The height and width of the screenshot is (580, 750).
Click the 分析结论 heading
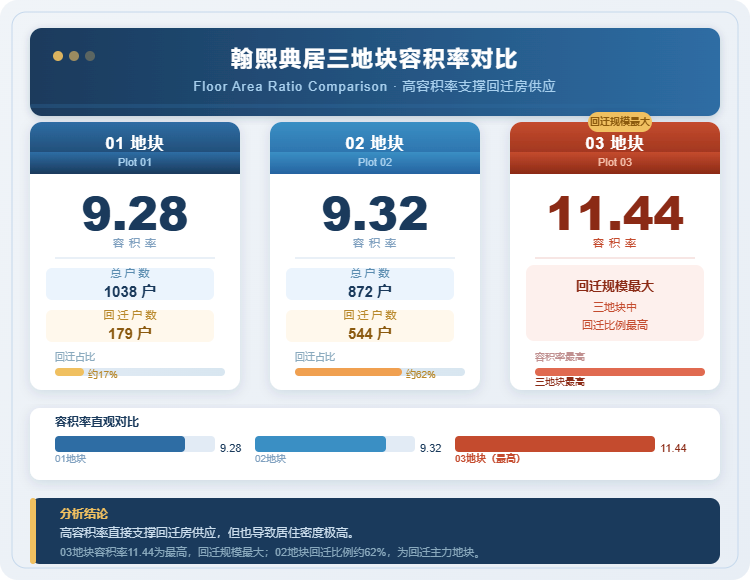click(x=84, y=514)
